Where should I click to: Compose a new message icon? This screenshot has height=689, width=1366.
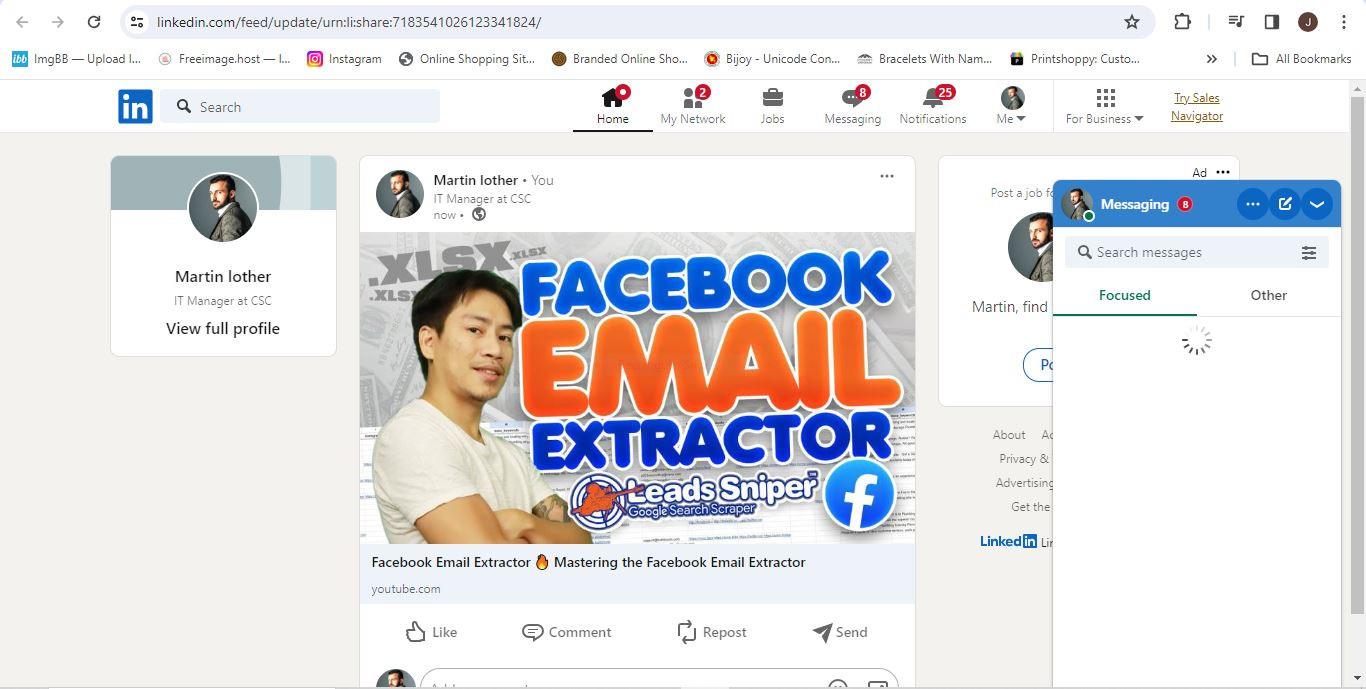tap(1285, 204)
